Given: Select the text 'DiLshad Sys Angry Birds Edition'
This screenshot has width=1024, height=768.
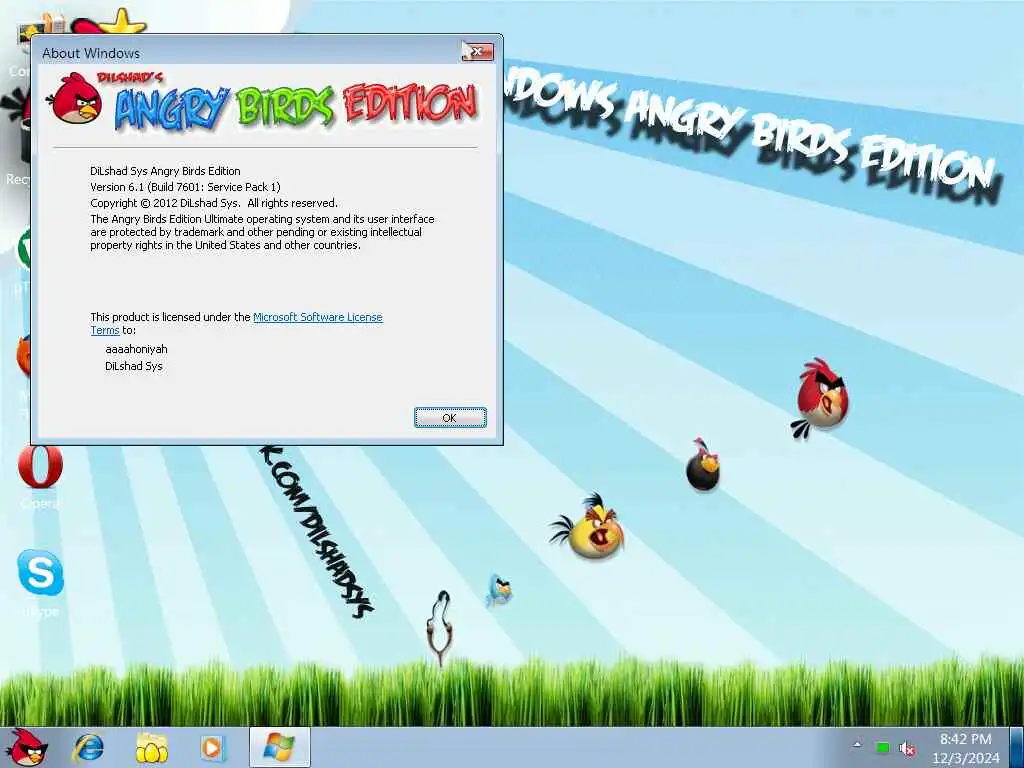Looking at the screenshot, I should click(x=165, y=171).
